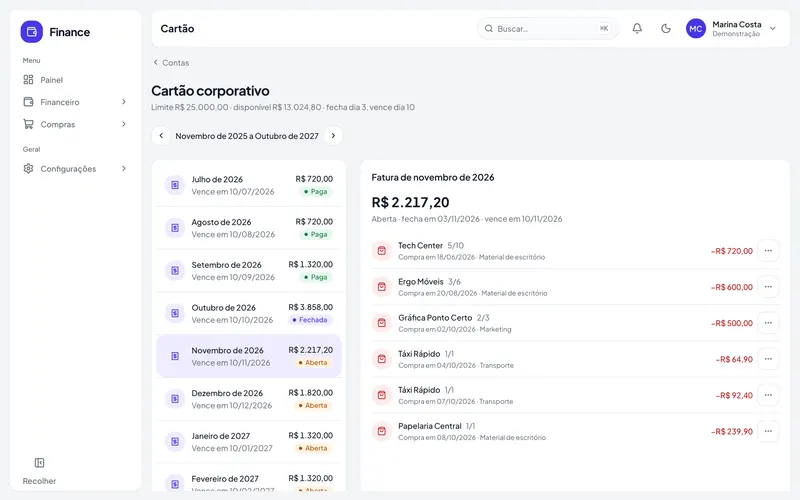Click the Agosto de 2026 invoice icon
The height and width of the screenshot is (500, 800).
point(175,228)
